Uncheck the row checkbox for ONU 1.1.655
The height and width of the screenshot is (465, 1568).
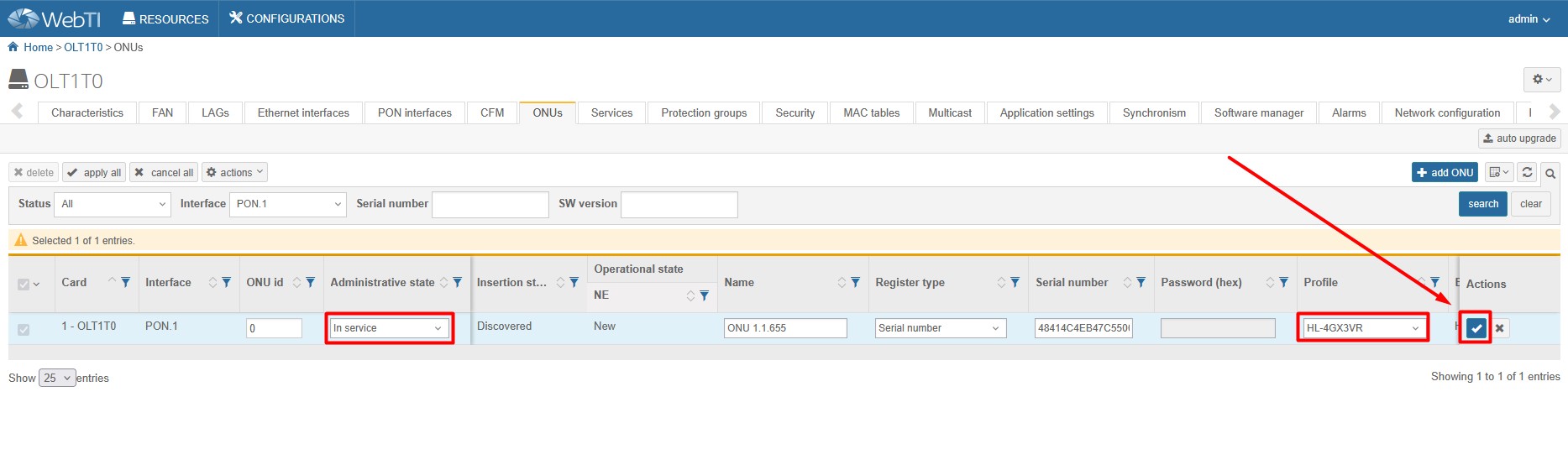tap(24, 329)
